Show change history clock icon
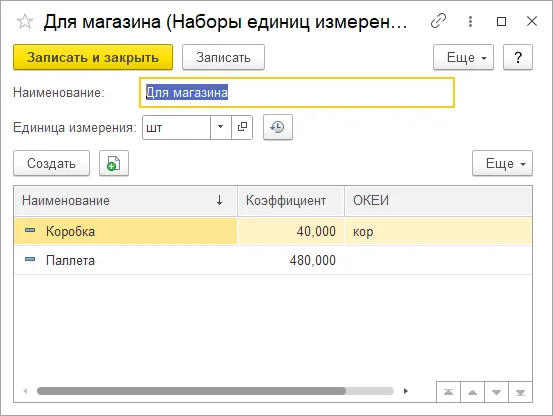The height and width of the screenshot is (416, 553). pyautogui.click(x=278, y=127)
